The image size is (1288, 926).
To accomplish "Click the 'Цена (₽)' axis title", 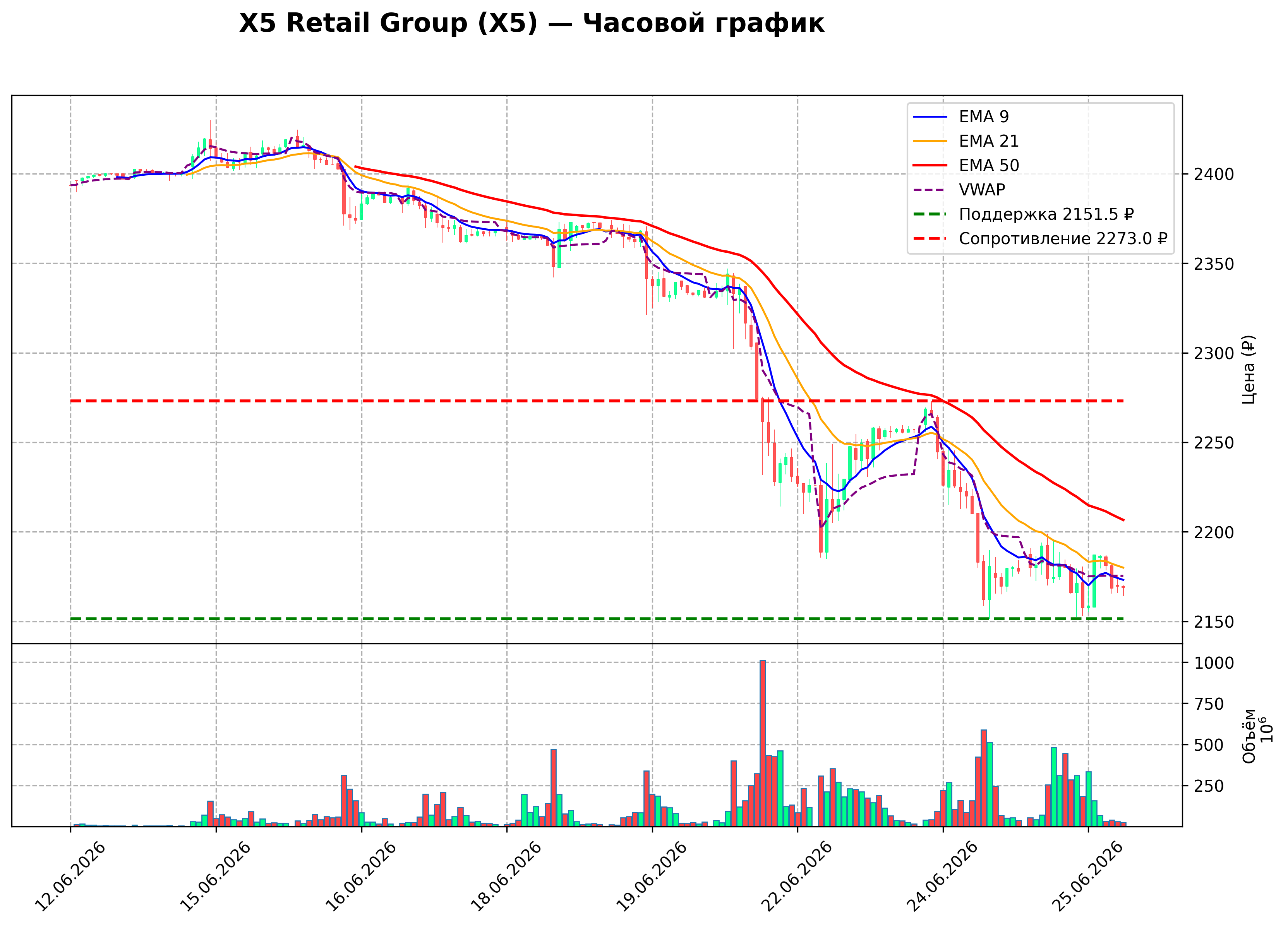I will coord(1249,370).
